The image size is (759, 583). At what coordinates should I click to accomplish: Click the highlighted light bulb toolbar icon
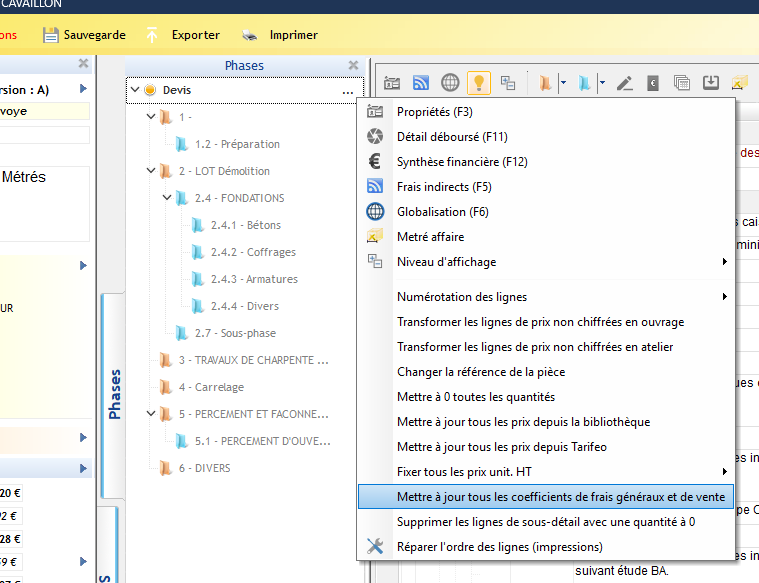pyautogui.click(x=479, y=83)
